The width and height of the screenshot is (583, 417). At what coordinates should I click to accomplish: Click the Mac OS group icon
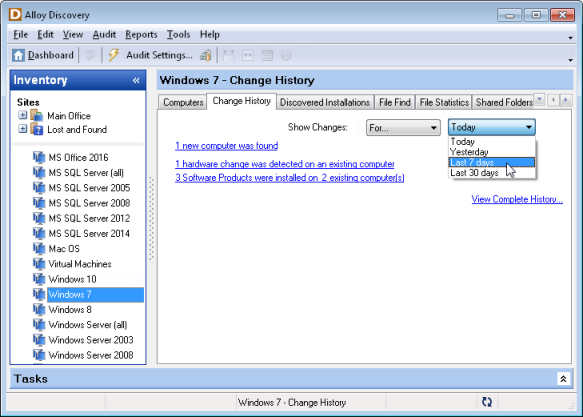[x=39, y=249]
